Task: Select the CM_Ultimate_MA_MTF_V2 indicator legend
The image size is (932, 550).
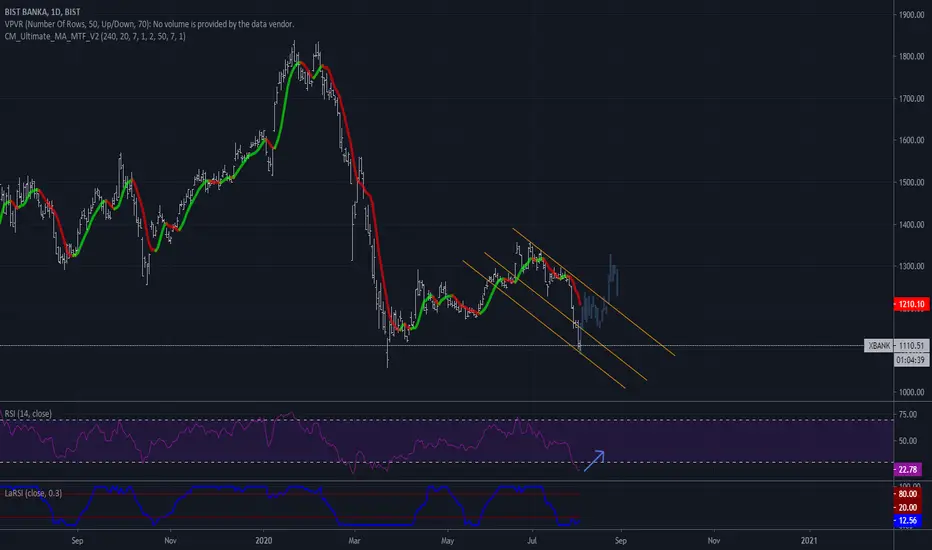Action: coord(95,36)
